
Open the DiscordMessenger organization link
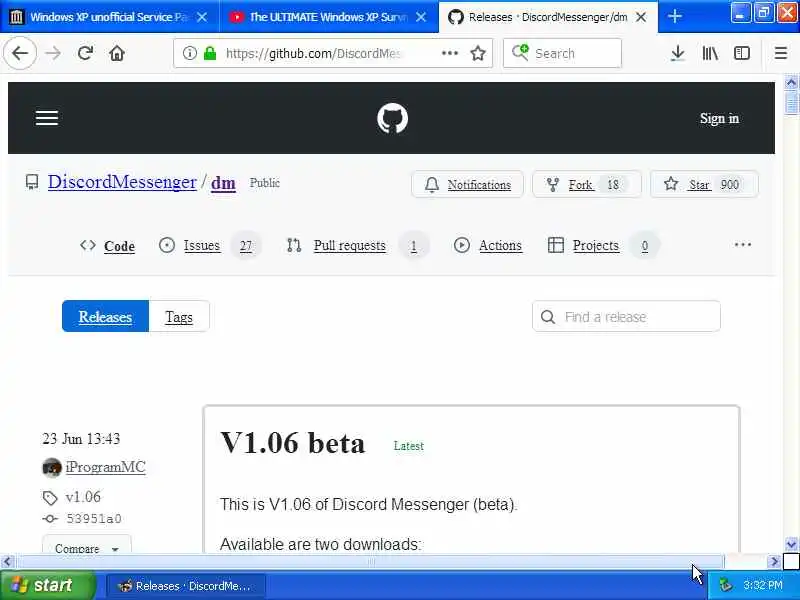coord(122,182)
